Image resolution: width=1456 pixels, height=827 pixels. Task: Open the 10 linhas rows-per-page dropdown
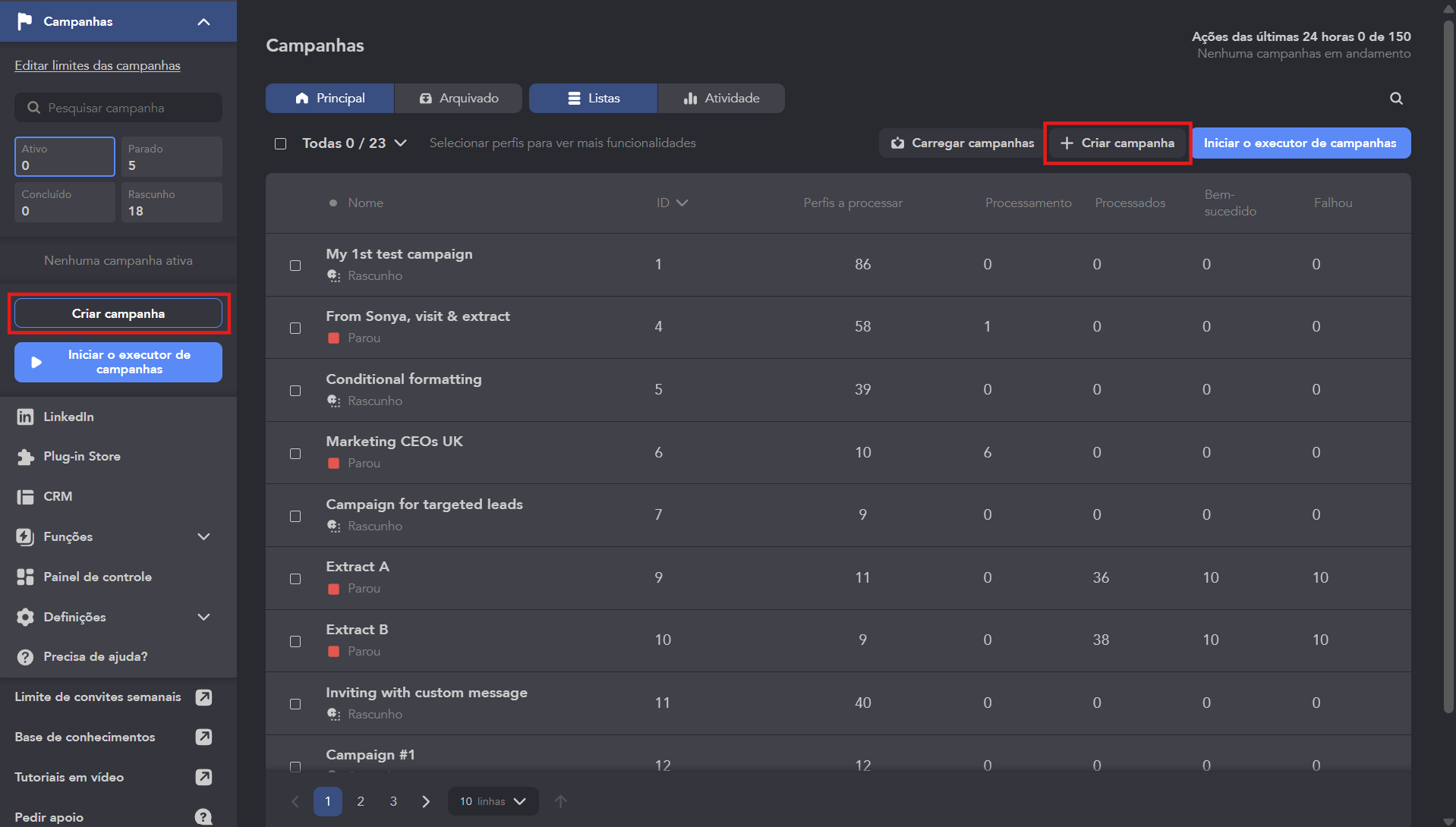pos(493,801)
